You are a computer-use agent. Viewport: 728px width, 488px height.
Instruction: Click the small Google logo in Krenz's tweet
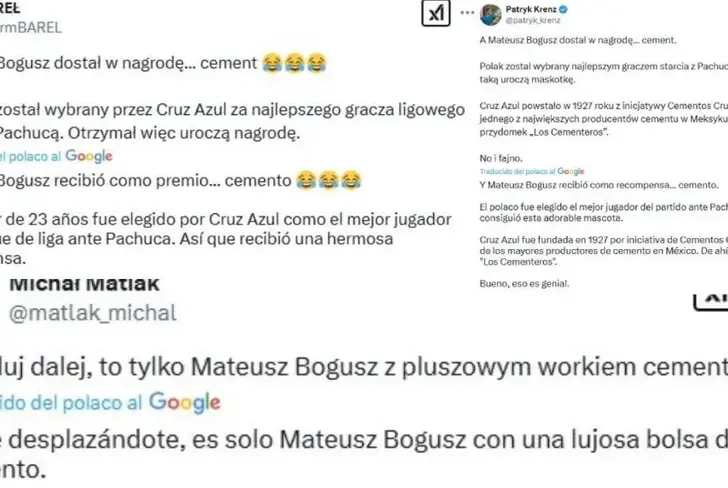(571, 171)
